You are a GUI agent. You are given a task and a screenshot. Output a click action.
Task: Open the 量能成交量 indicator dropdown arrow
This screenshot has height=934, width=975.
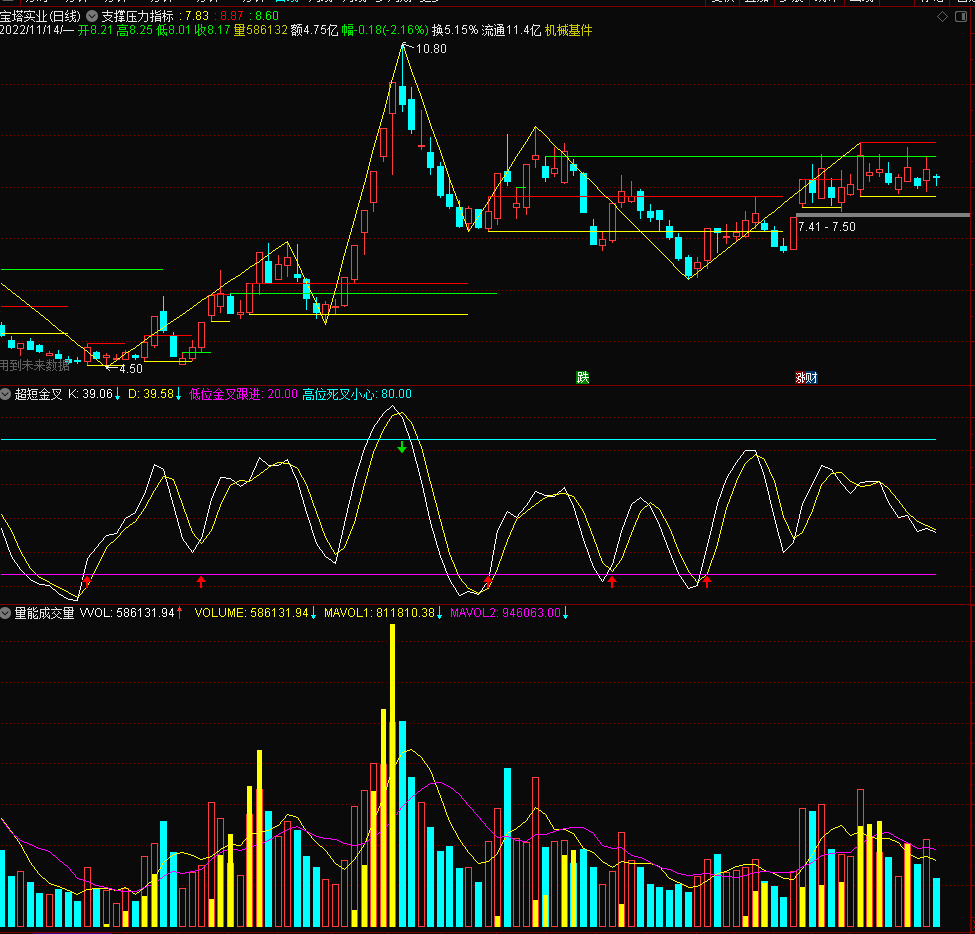pos(6,613)
